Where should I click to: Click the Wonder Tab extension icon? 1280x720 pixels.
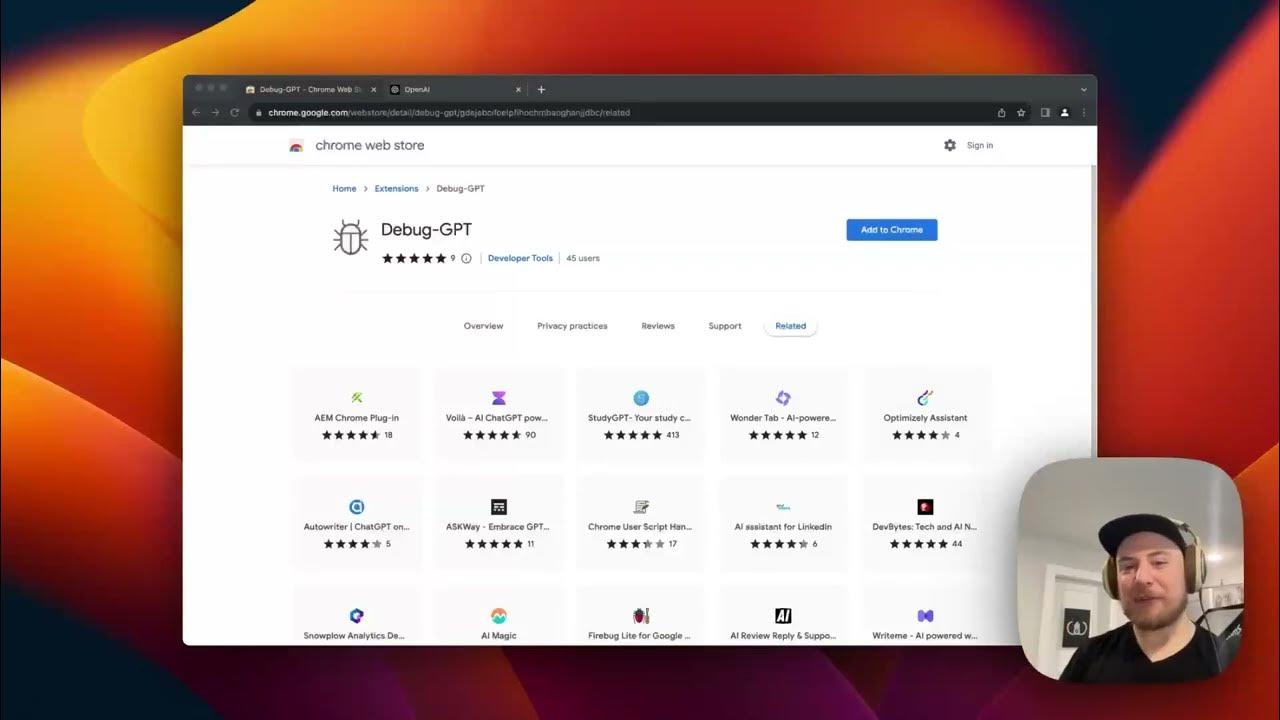click(783, 398)
